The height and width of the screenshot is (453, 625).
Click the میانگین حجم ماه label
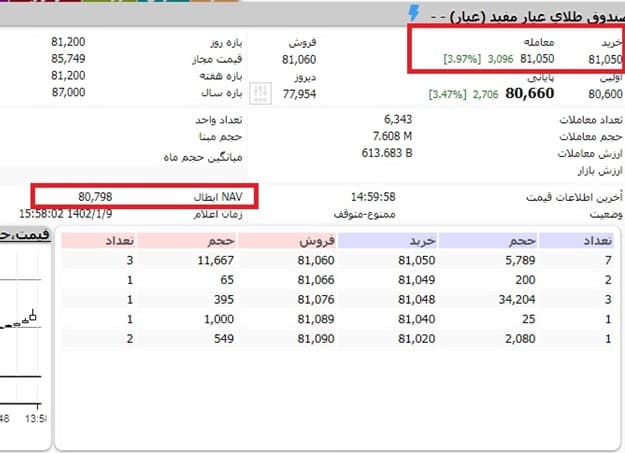point(203,158)
